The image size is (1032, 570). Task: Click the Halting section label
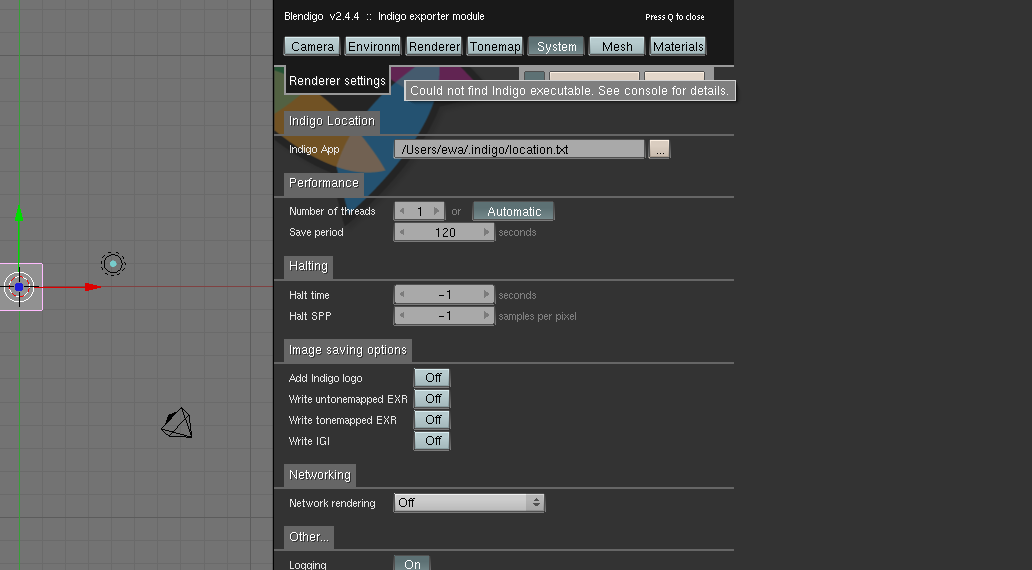tap(308, 266)
